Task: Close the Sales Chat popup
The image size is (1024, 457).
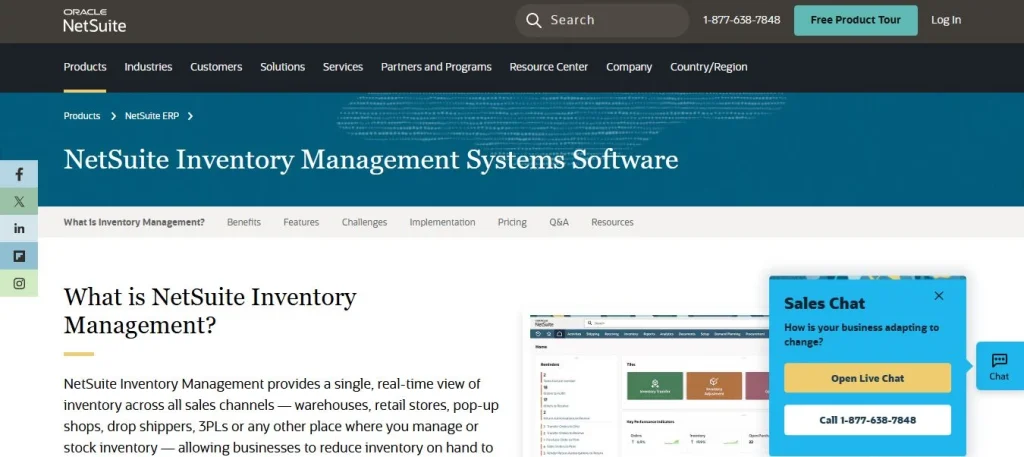Action: pyautogui.click(x=938, y=296)
